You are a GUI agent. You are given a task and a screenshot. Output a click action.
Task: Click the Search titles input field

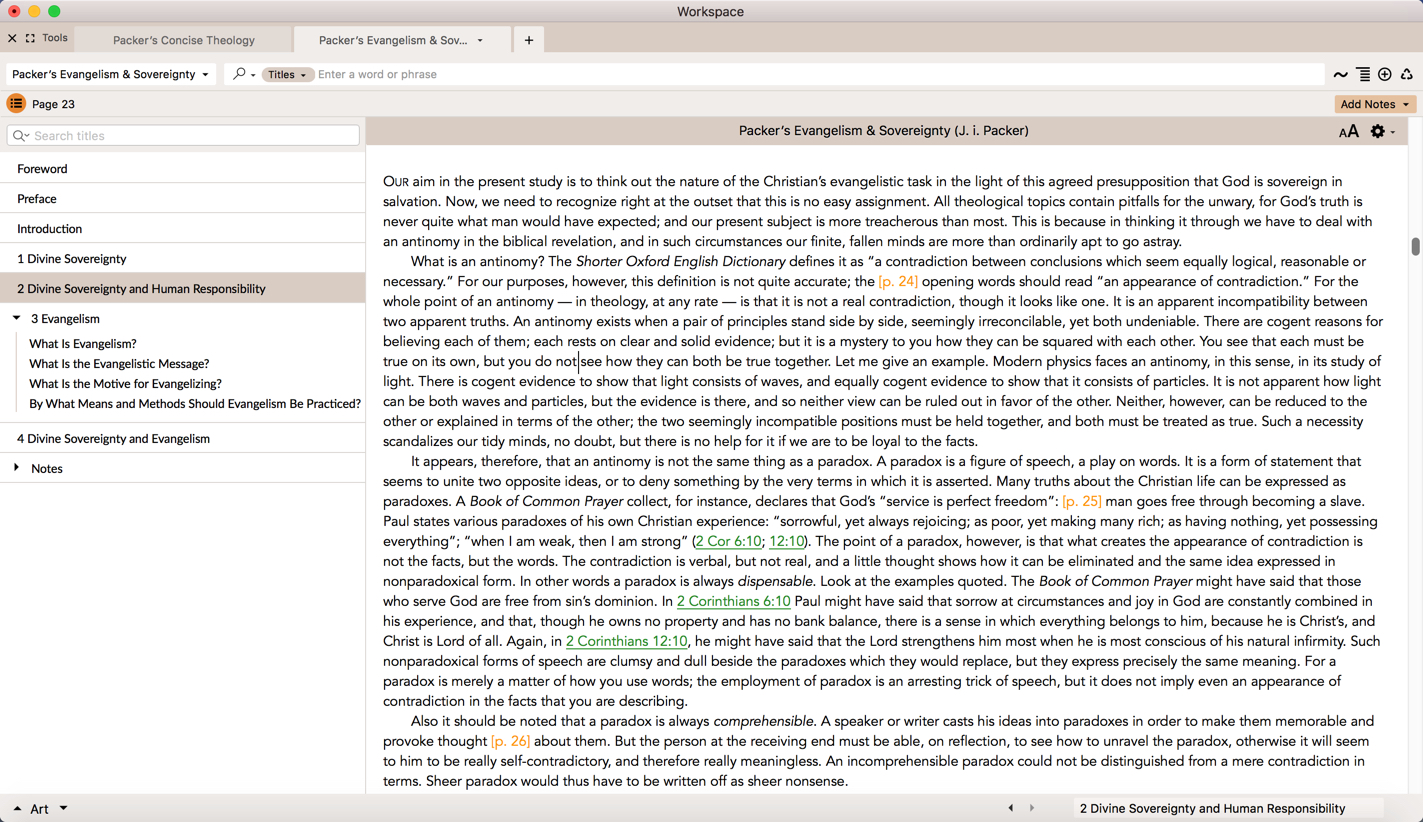pyautogui.click(x=190, y=136)
